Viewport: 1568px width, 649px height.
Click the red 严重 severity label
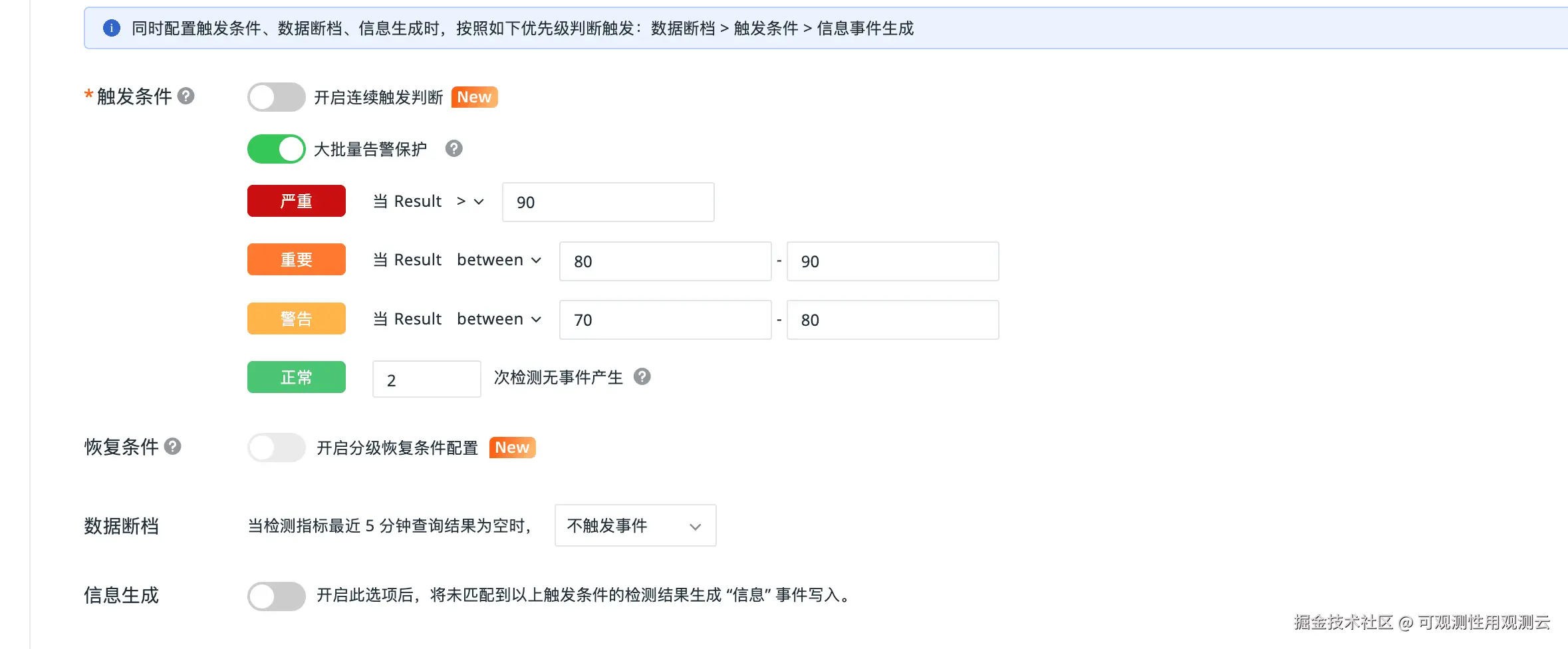tap(297, 201)
